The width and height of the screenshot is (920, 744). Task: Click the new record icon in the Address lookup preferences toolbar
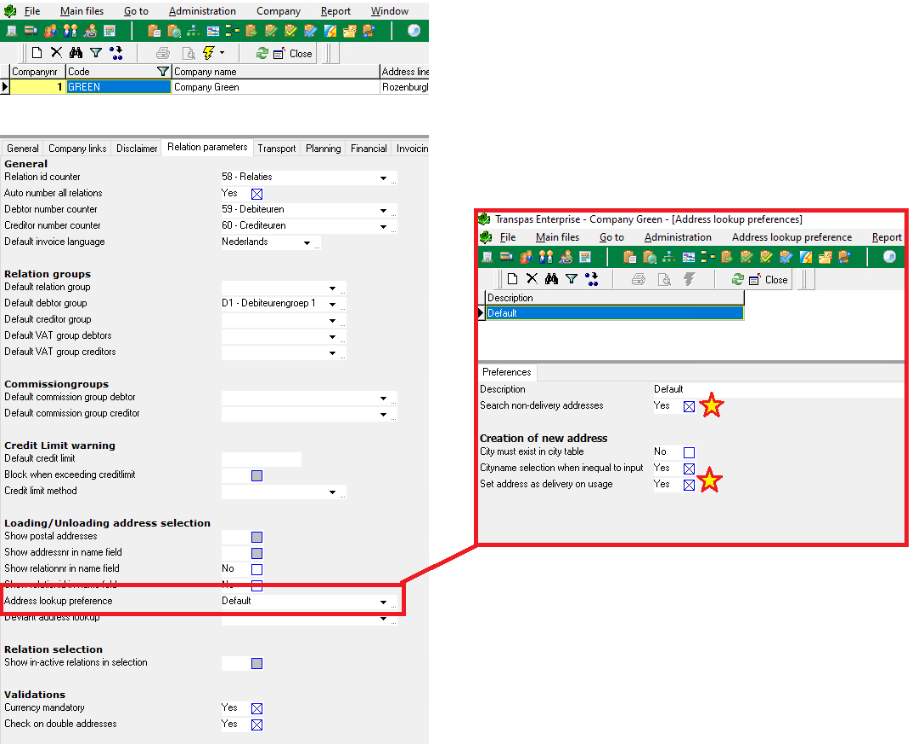[x=513, y=279]
